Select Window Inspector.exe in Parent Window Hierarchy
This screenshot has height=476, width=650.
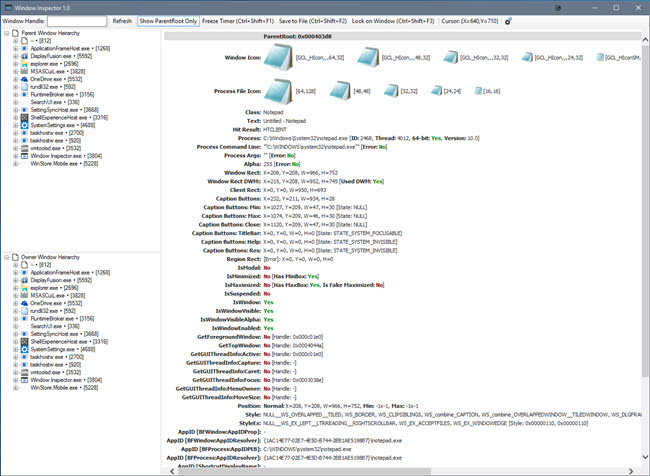pyautogui.click(x=65, y=156)
